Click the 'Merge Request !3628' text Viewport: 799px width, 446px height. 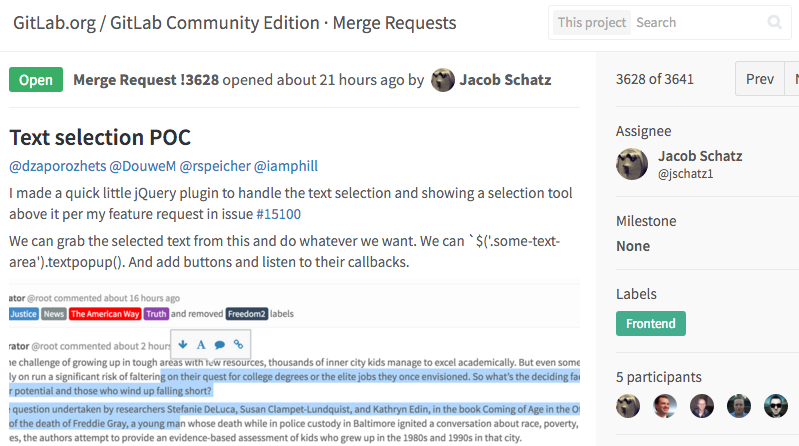tap(146, 80)
